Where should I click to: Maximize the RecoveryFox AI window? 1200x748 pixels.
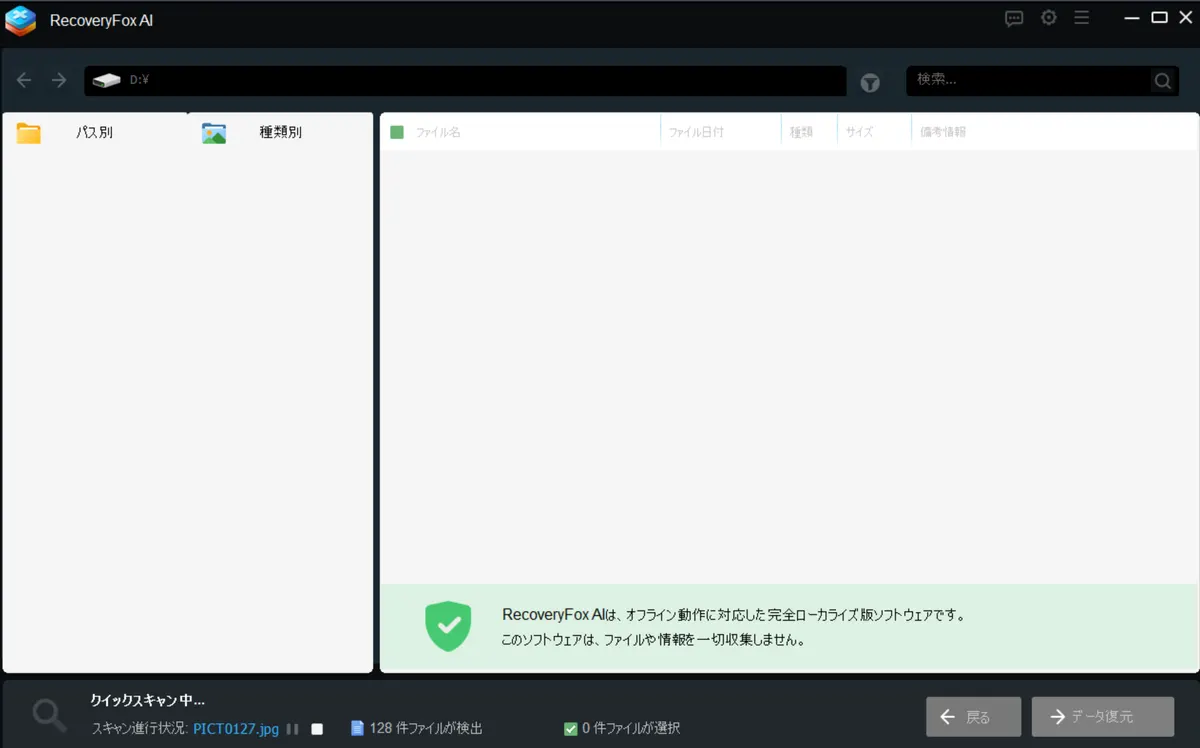click(1159, 17)
